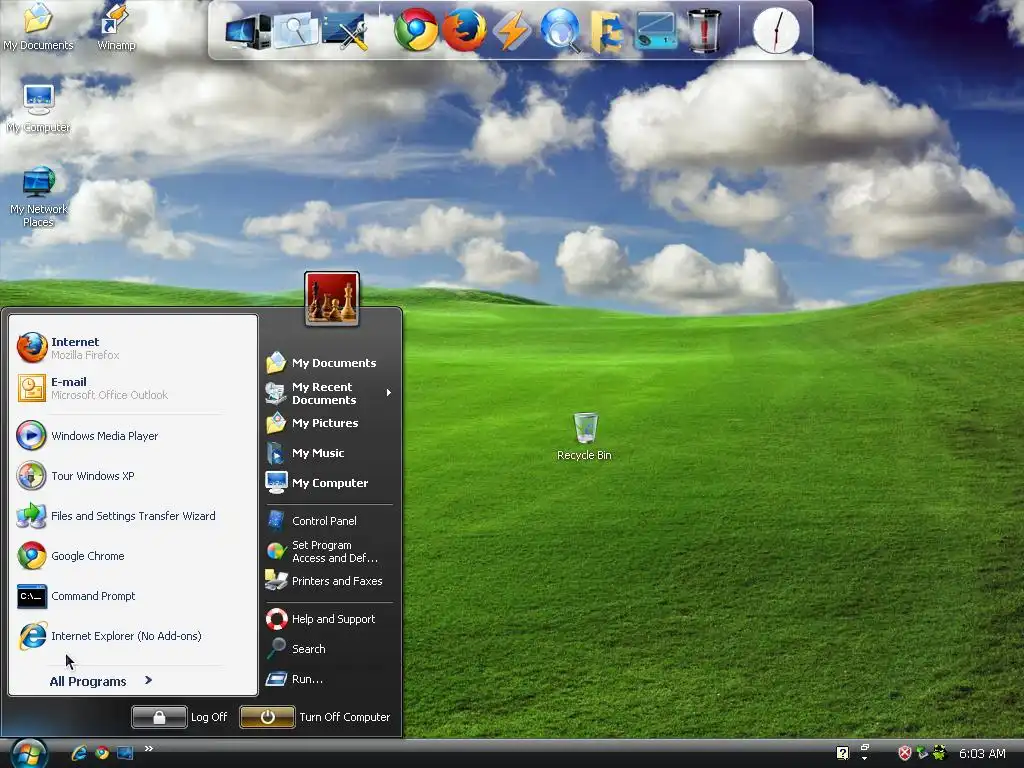Open the blue device icon in the dock
Image resolution: width=1024 pixels, height=768 pixels.
pyautogui.click(x=656, y=31)
